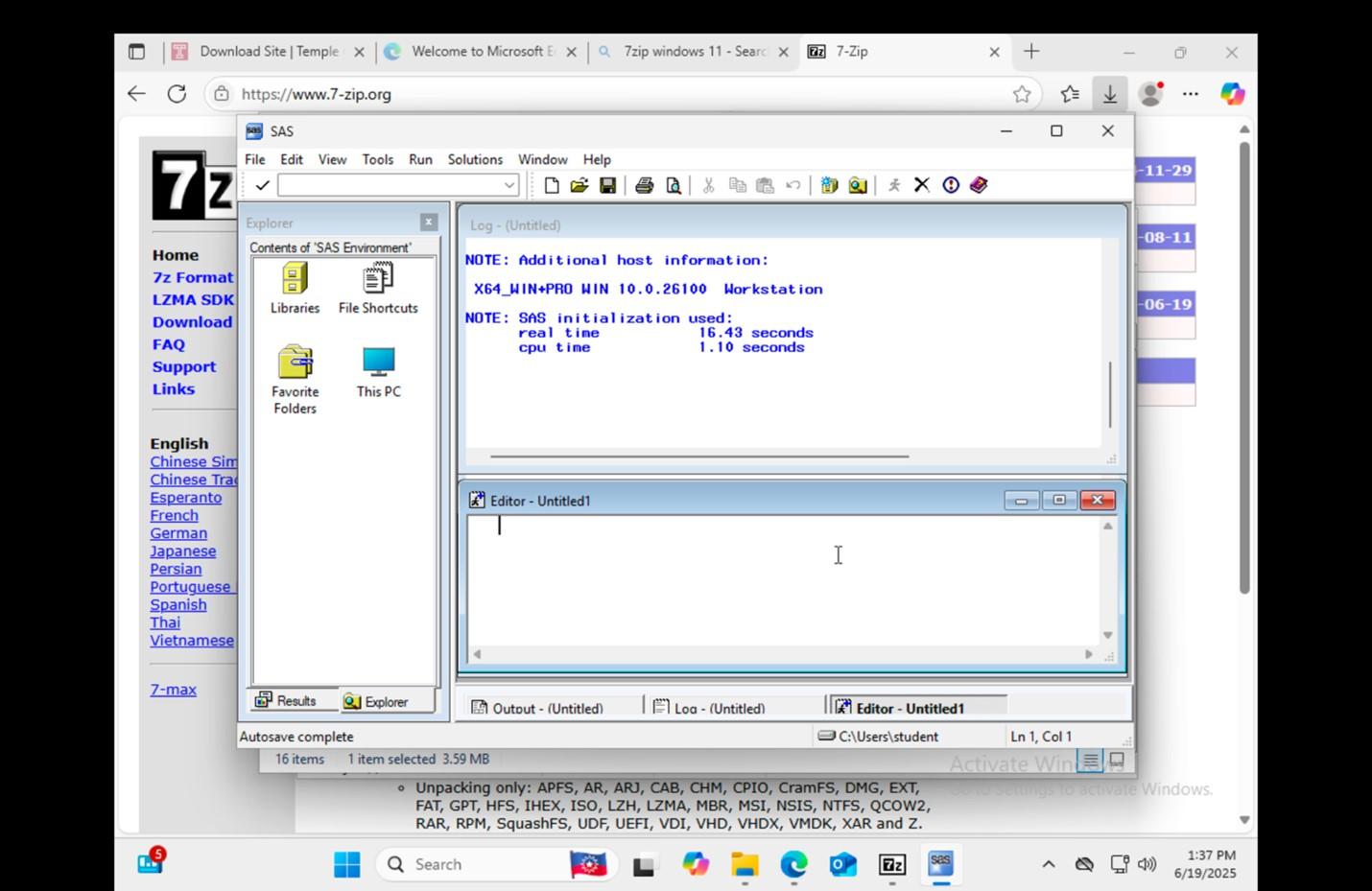The width and height of the screenshot is (1372, 891).
Task: Open the SAS File menu
Action: (x=255, y=159)
